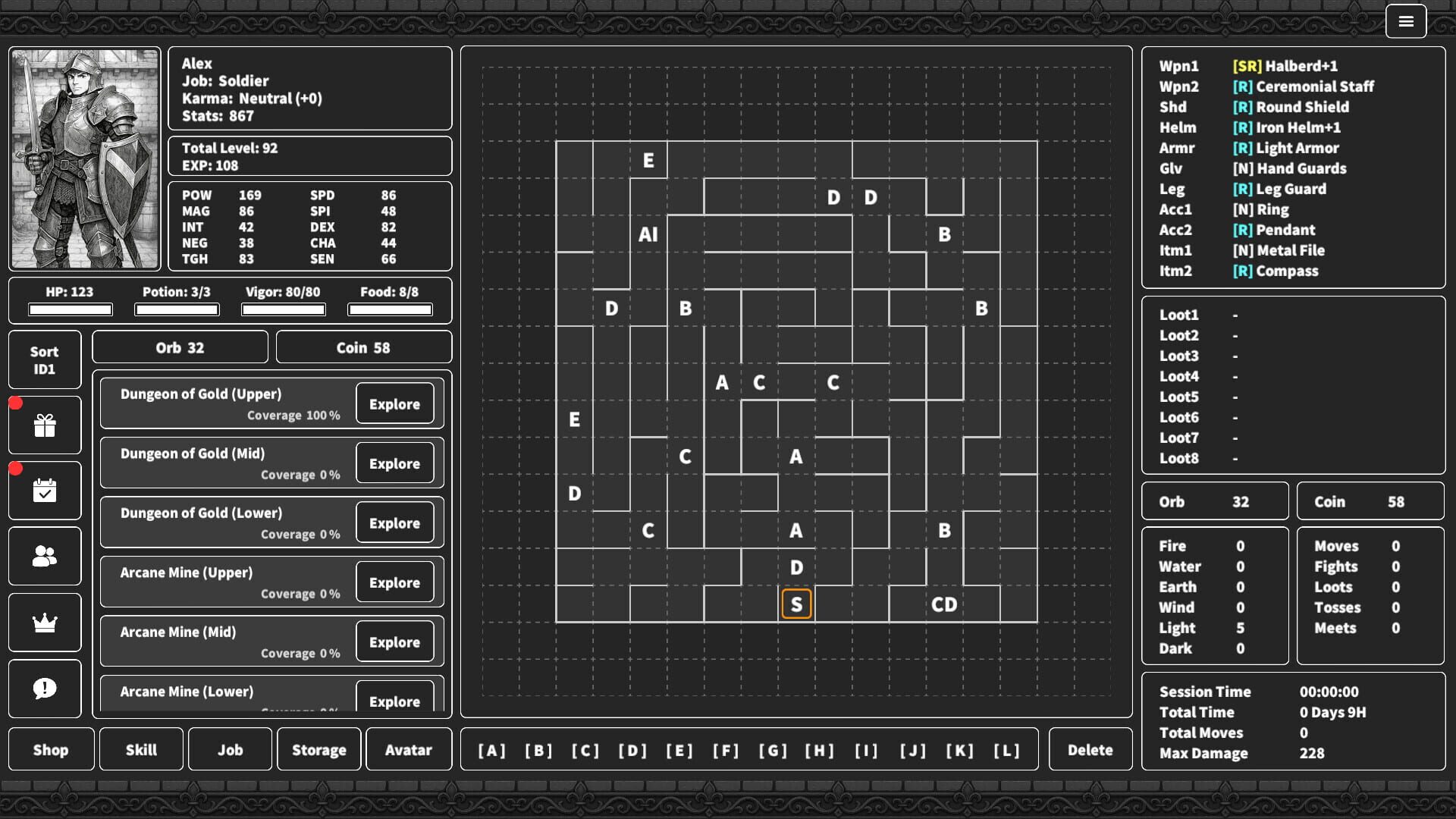
Task: Click the Sort ID1 button
Action: pyautogui.click(x=45, y=360)
